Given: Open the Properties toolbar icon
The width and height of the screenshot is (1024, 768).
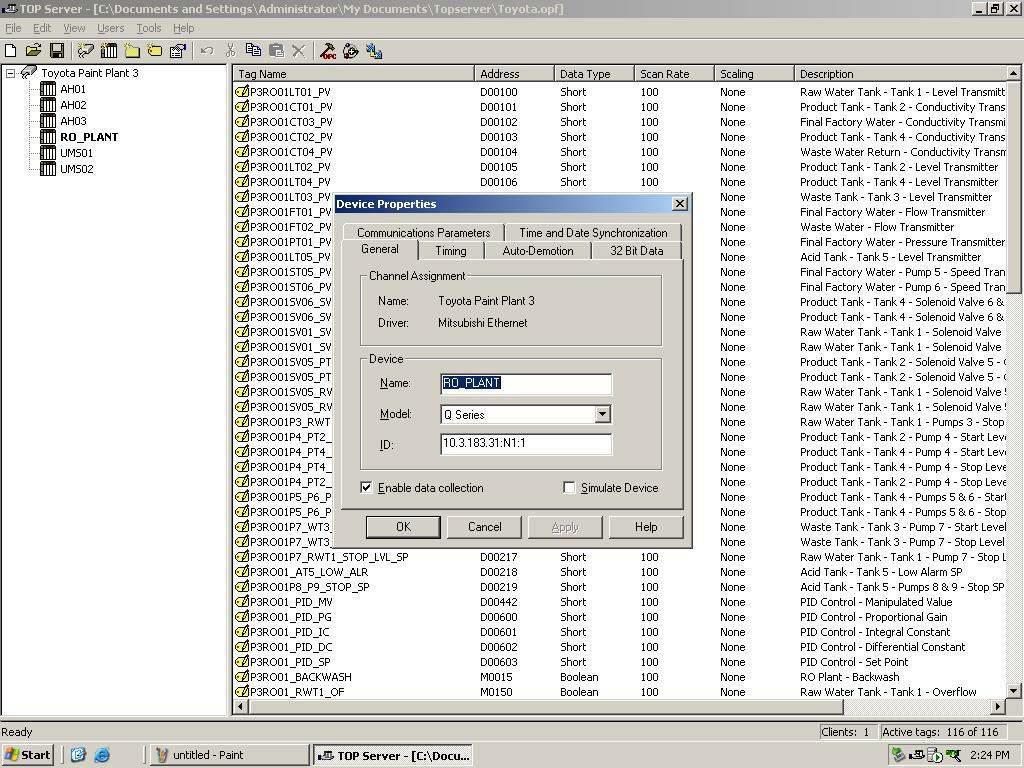Looking at the screenshot, I should 178,50.
